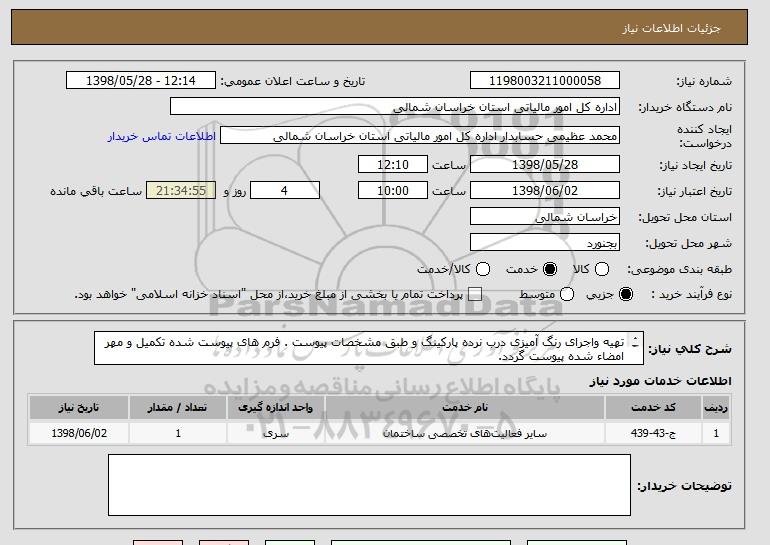Viewport: 770px width, 545px height.
Task: Click the delivery city field بجنورد
Action: point(545,243)
